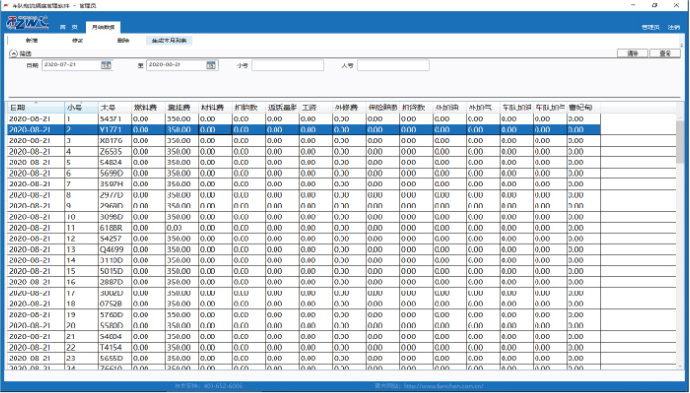This screenshot has width=690, height=393.
Task: Select the row with plate T4154
Action: (304, 348)
